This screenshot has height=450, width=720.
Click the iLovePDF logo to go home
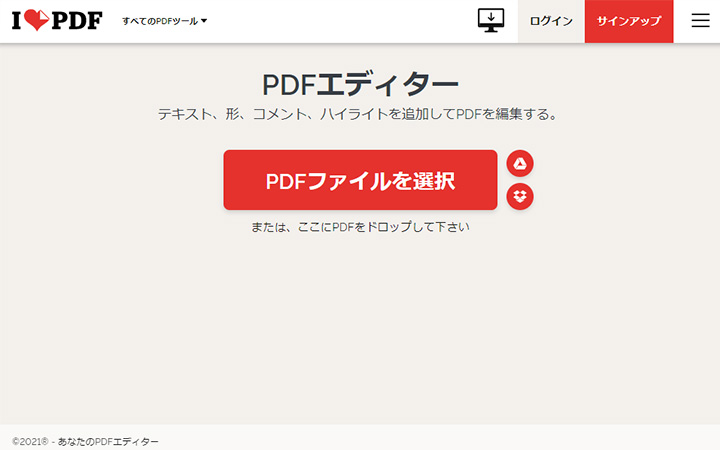pos(57,21)
